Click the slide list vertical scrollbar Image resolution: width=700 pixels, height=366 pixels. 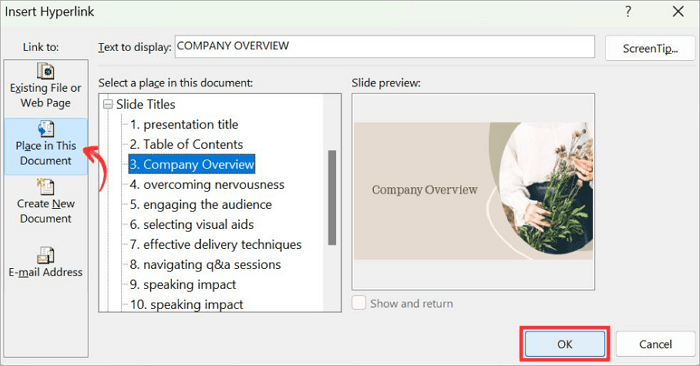point(332,198)
